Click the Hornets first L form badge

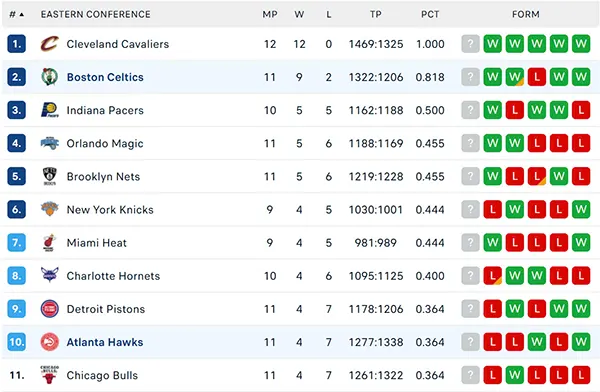point(492,276)
